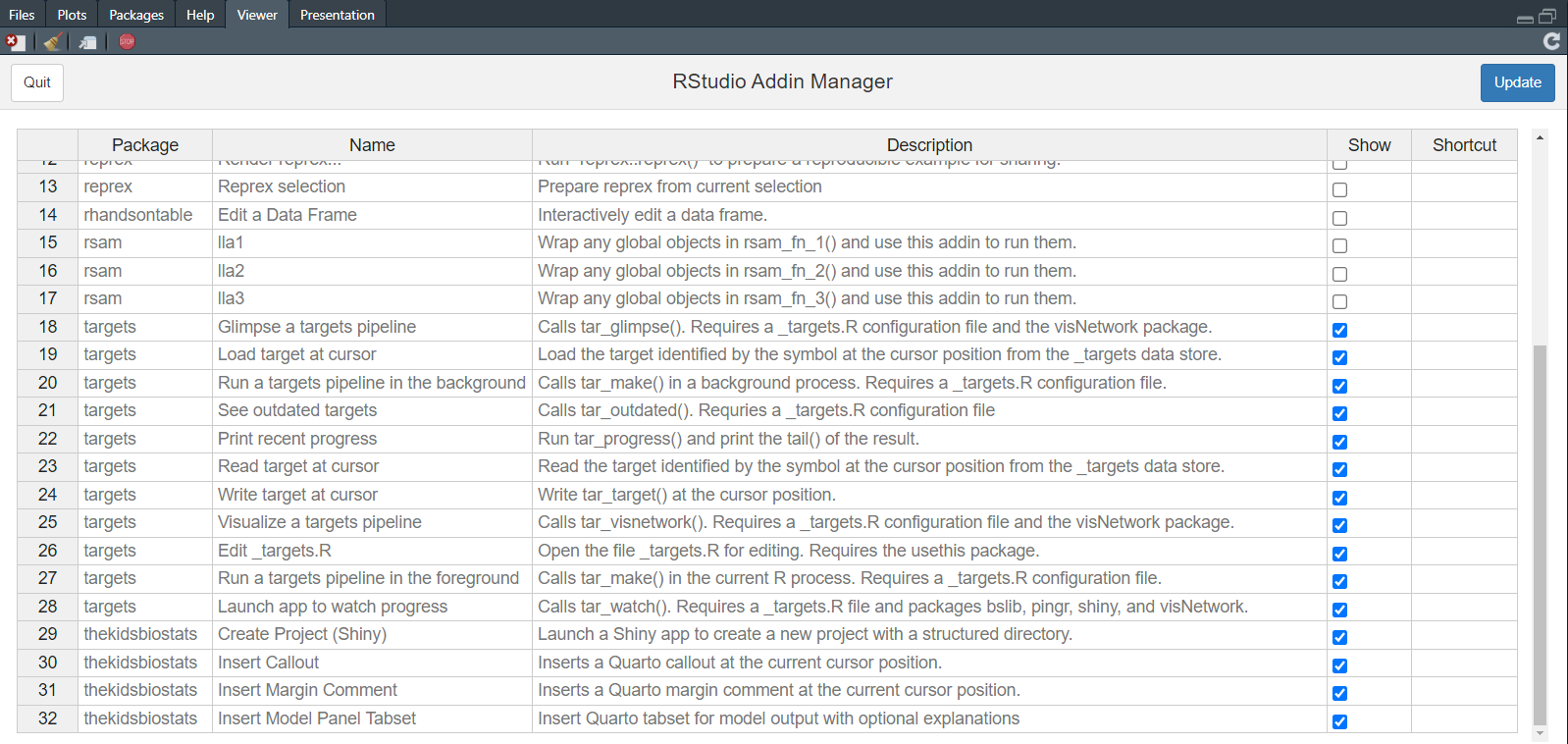Select row number 29

point(47,634)
